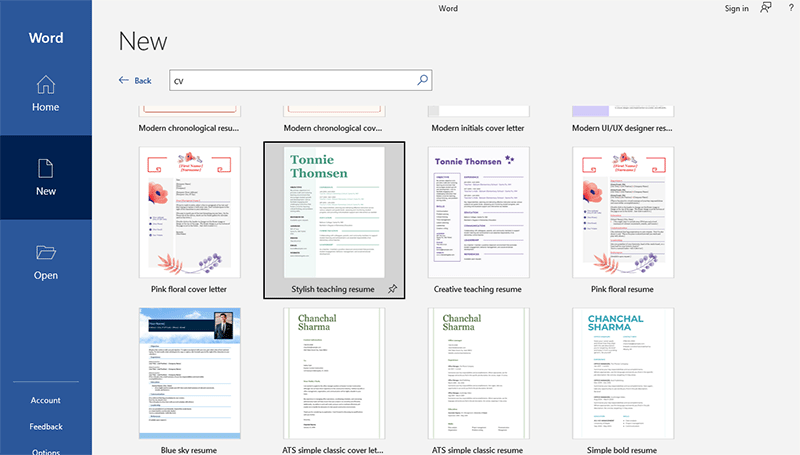Click the Back arrow icon
This screenshot has width=800, height=455.
click(x=123, y=80)
